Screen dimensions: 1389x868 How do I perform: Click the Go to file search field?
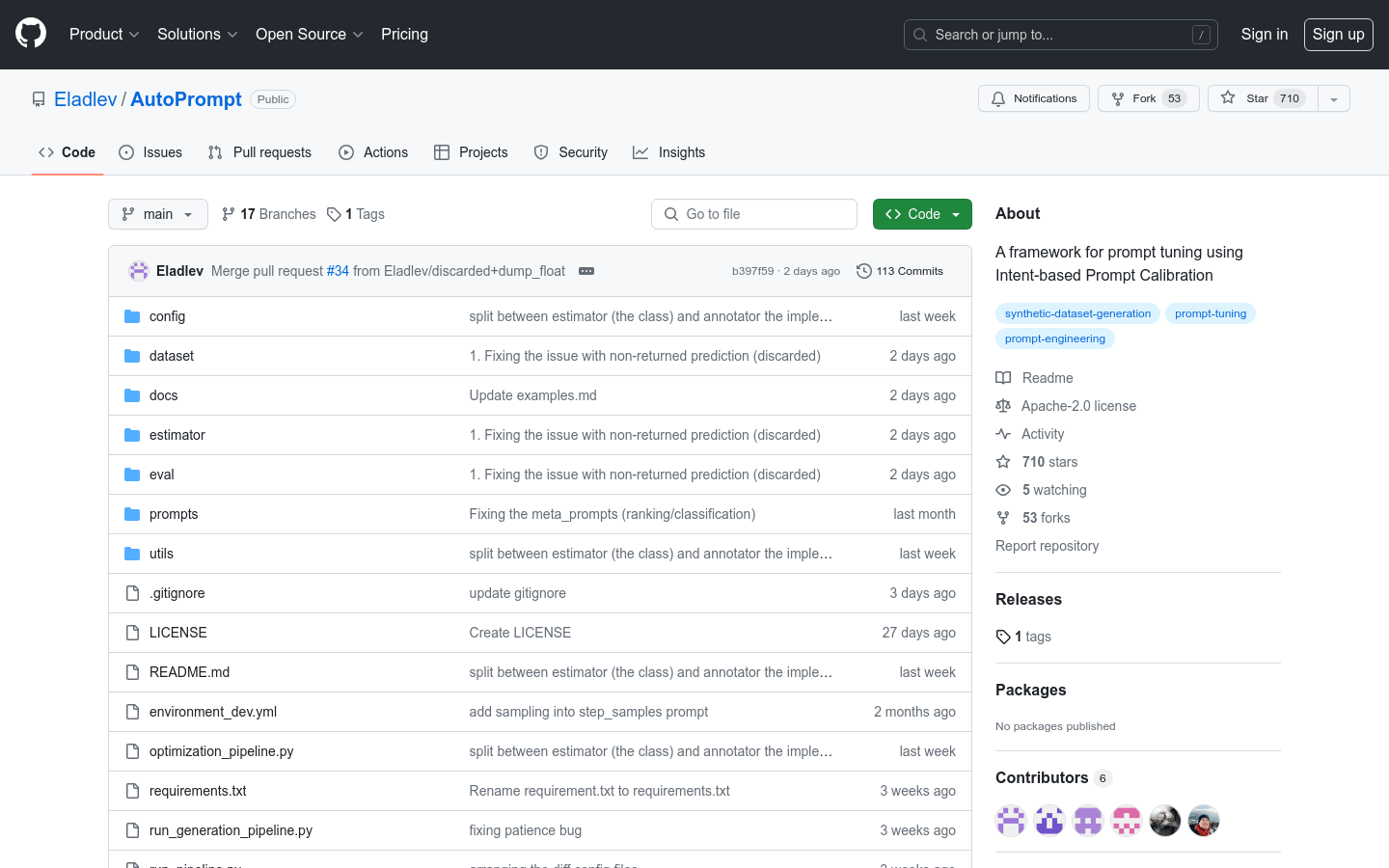coord(754,214)
